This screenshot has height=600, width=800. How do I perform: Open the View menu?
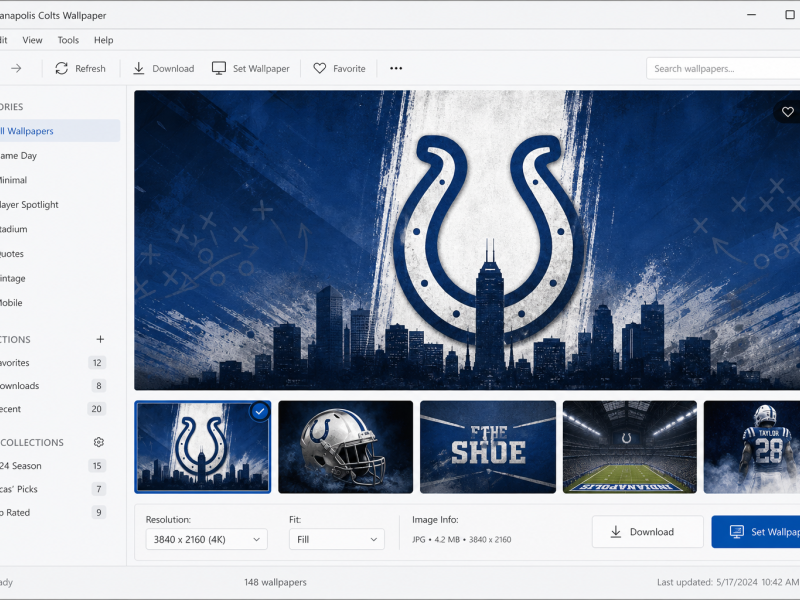(32, 40)
